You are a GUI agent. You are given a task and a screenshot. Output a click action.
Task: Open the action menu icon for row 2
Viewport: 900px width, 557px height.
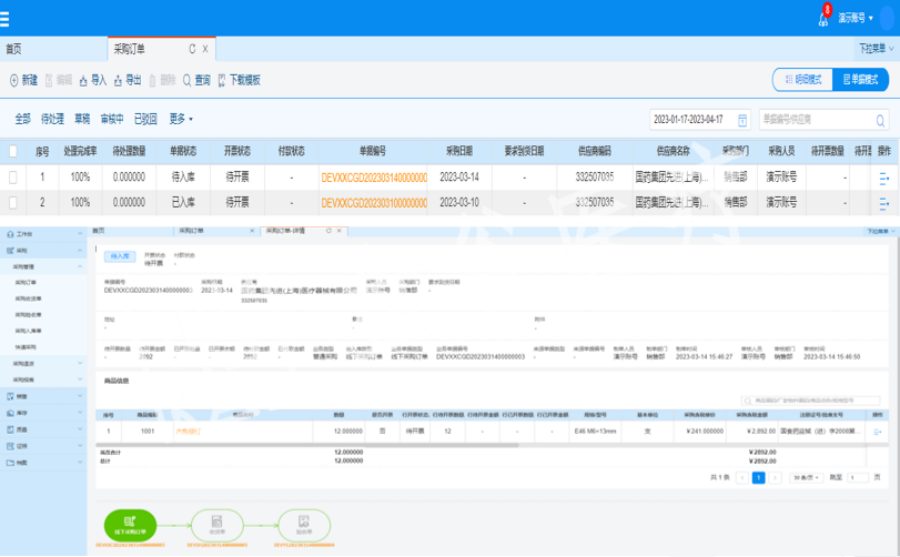pyautogui.click(x=884, y=203)
